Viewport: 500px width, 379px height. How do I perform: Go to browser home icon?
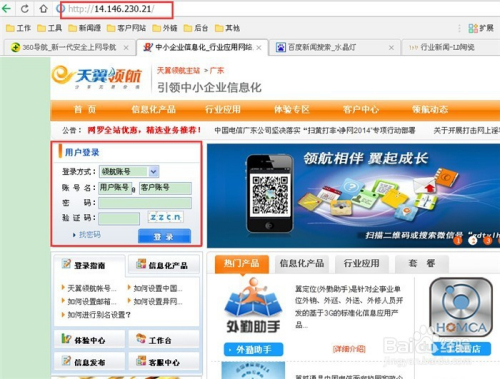pos(43,9)
